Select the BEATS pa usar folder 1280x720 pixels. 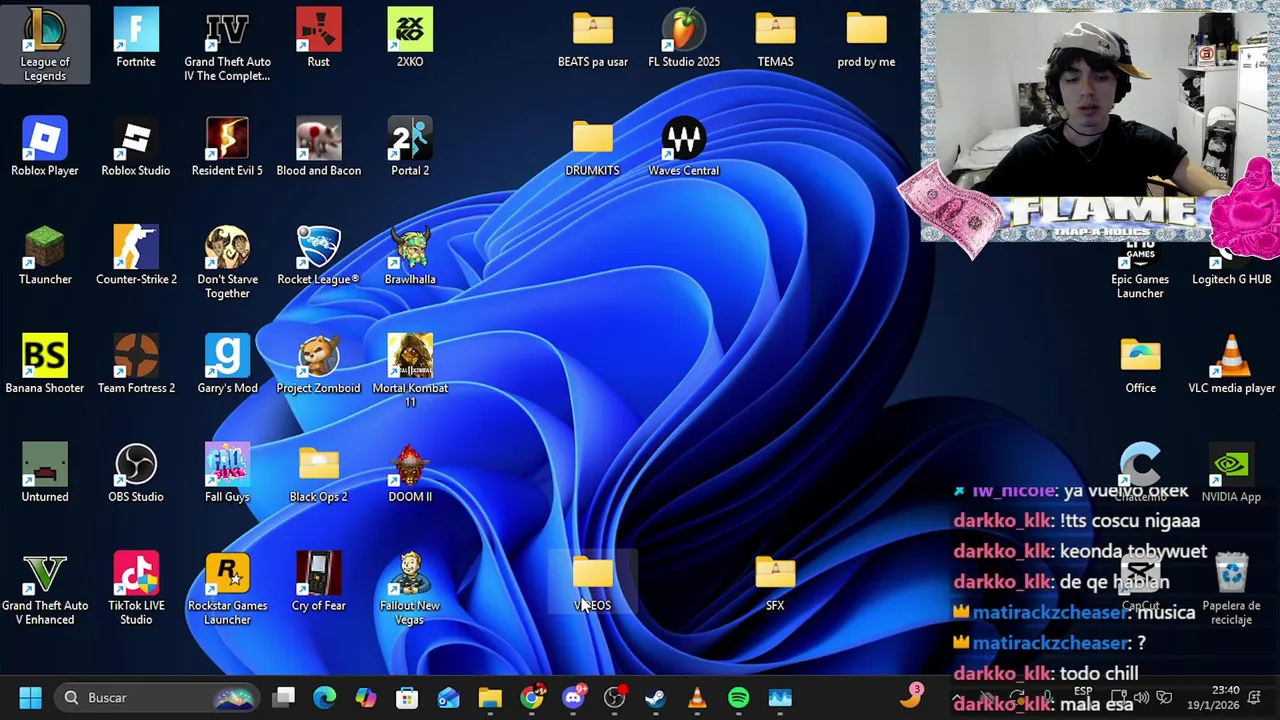pos(593,38)
